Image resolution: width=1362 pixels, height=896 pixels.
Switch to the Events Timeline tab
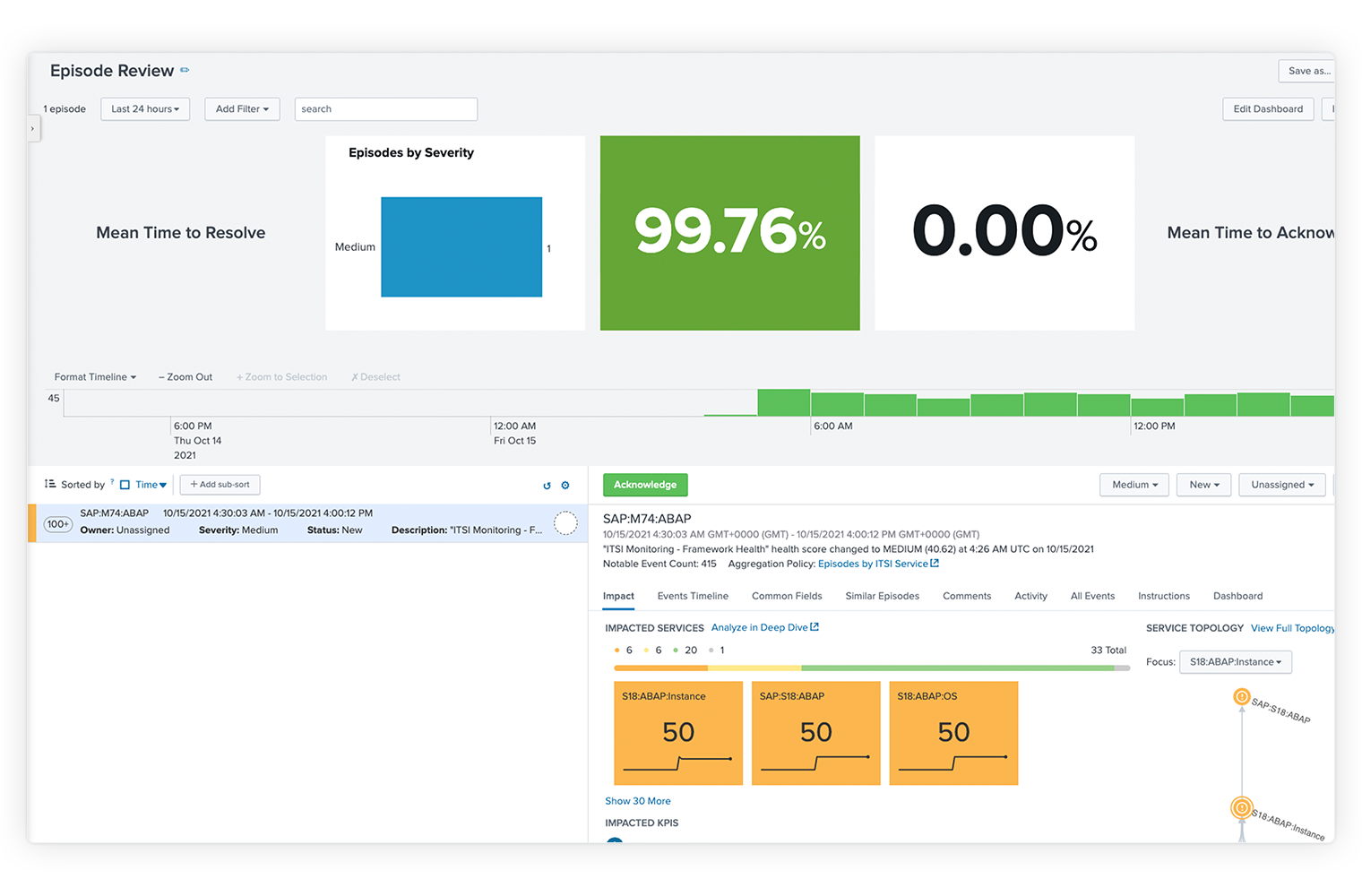(x=693, y=595)
